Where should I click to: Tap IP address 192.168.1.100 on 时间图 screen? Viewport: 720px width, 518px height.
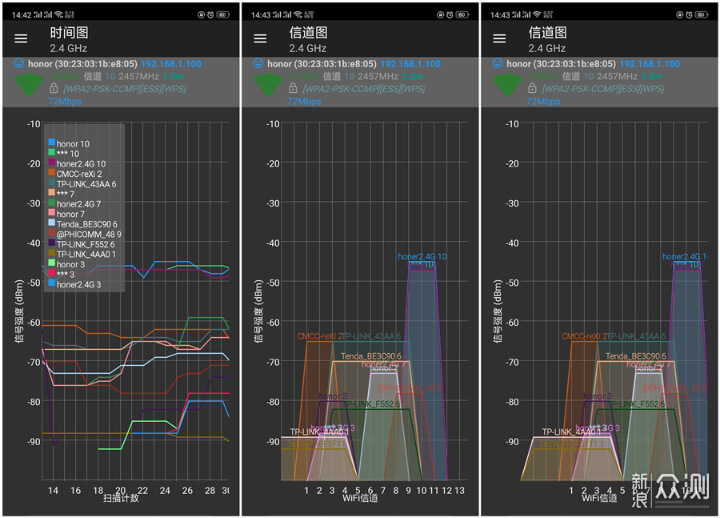coord(177,63)
